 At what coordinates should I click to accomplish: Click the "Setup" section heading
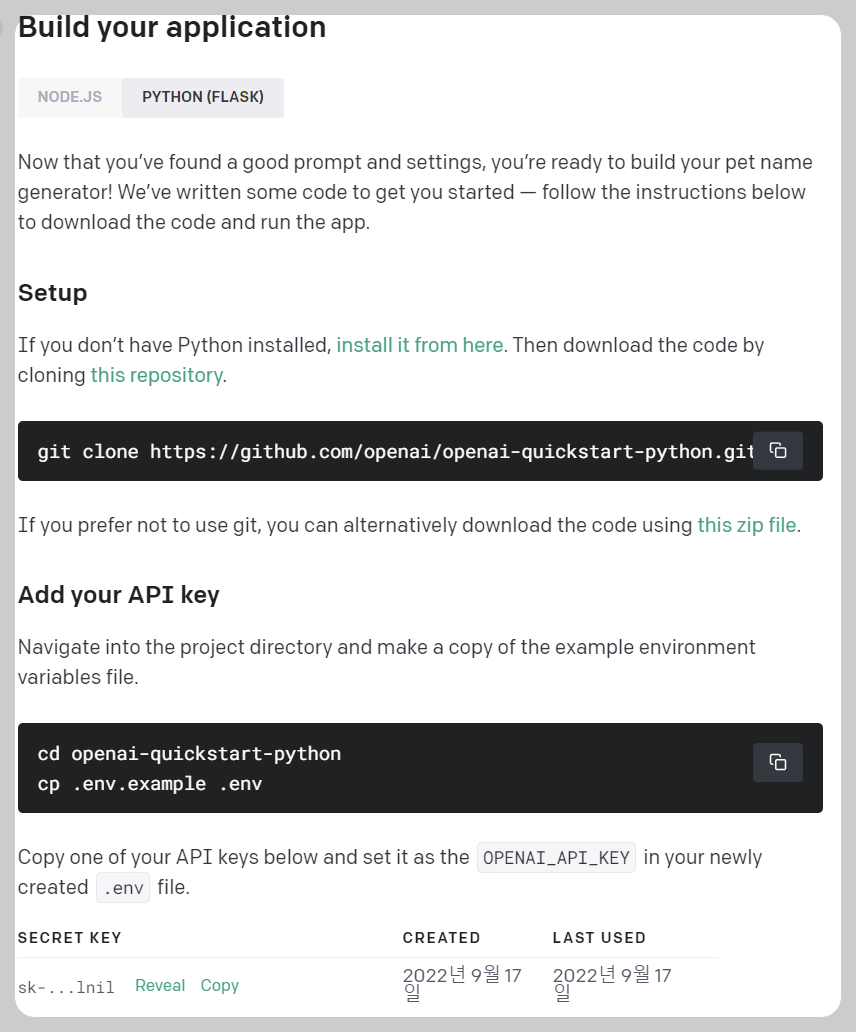pyautogui.click(x=53, y=293)
